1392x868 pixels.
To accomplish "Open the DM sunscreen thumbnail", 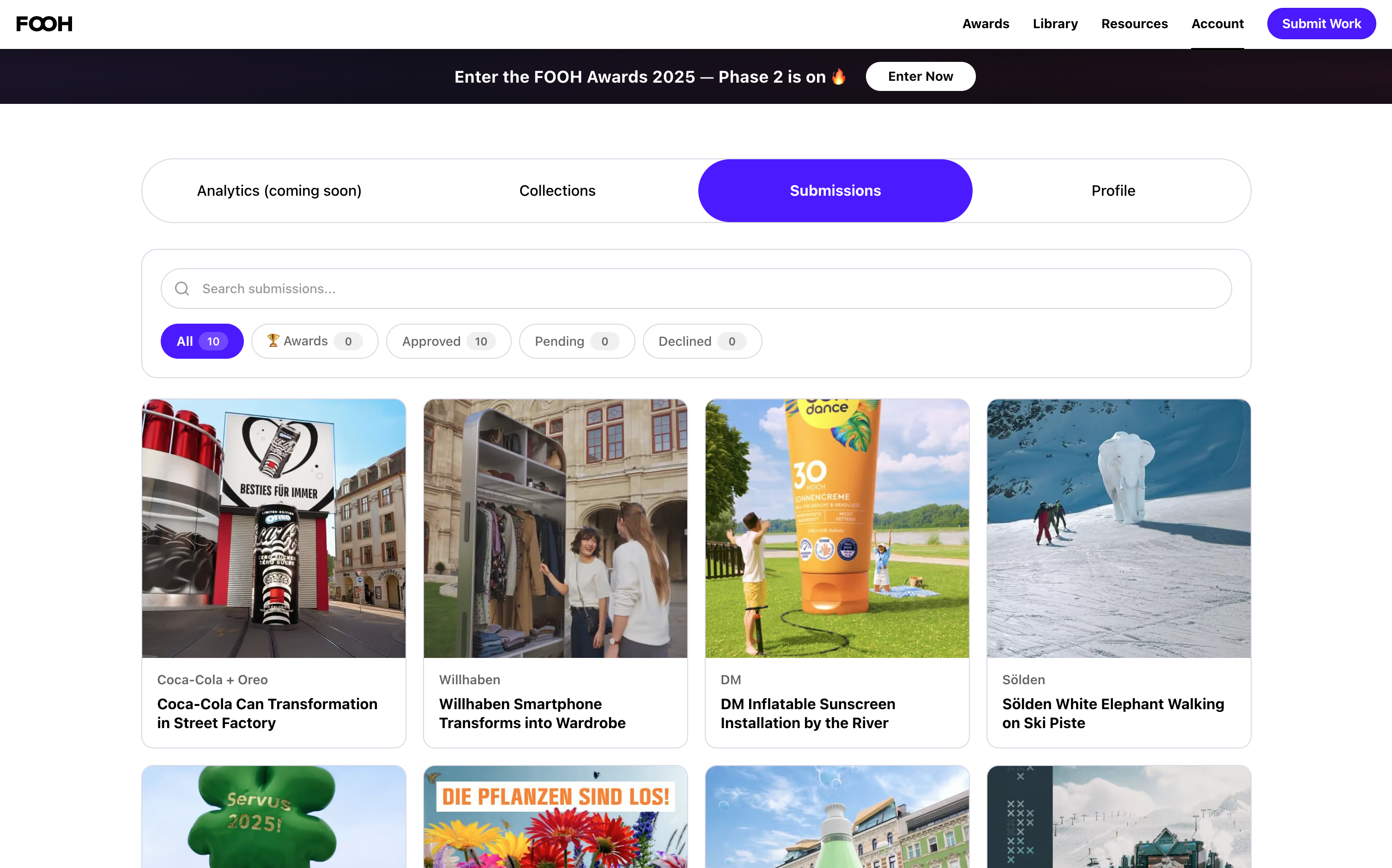I will (x=837, y=529).
